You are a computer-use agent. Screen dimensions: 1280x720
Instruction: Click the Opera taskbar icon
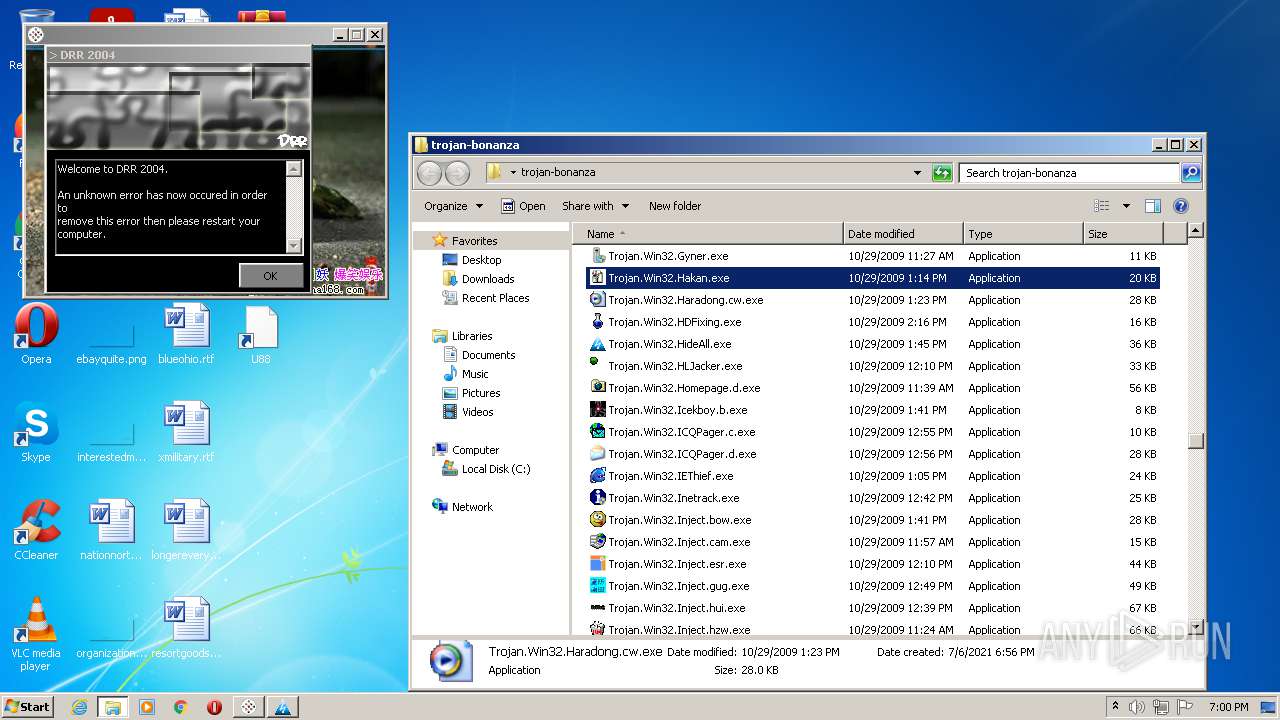pos(215,707)
